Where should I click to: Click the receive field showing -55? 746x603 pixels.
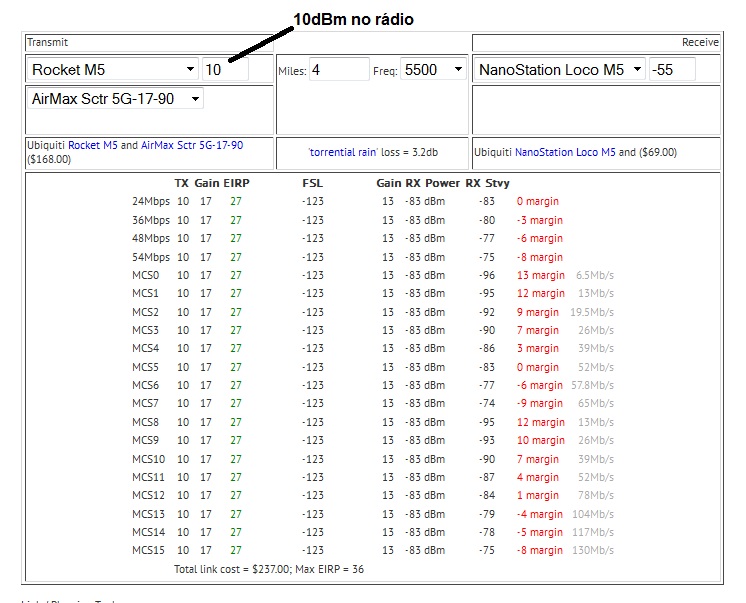[672, 69]
